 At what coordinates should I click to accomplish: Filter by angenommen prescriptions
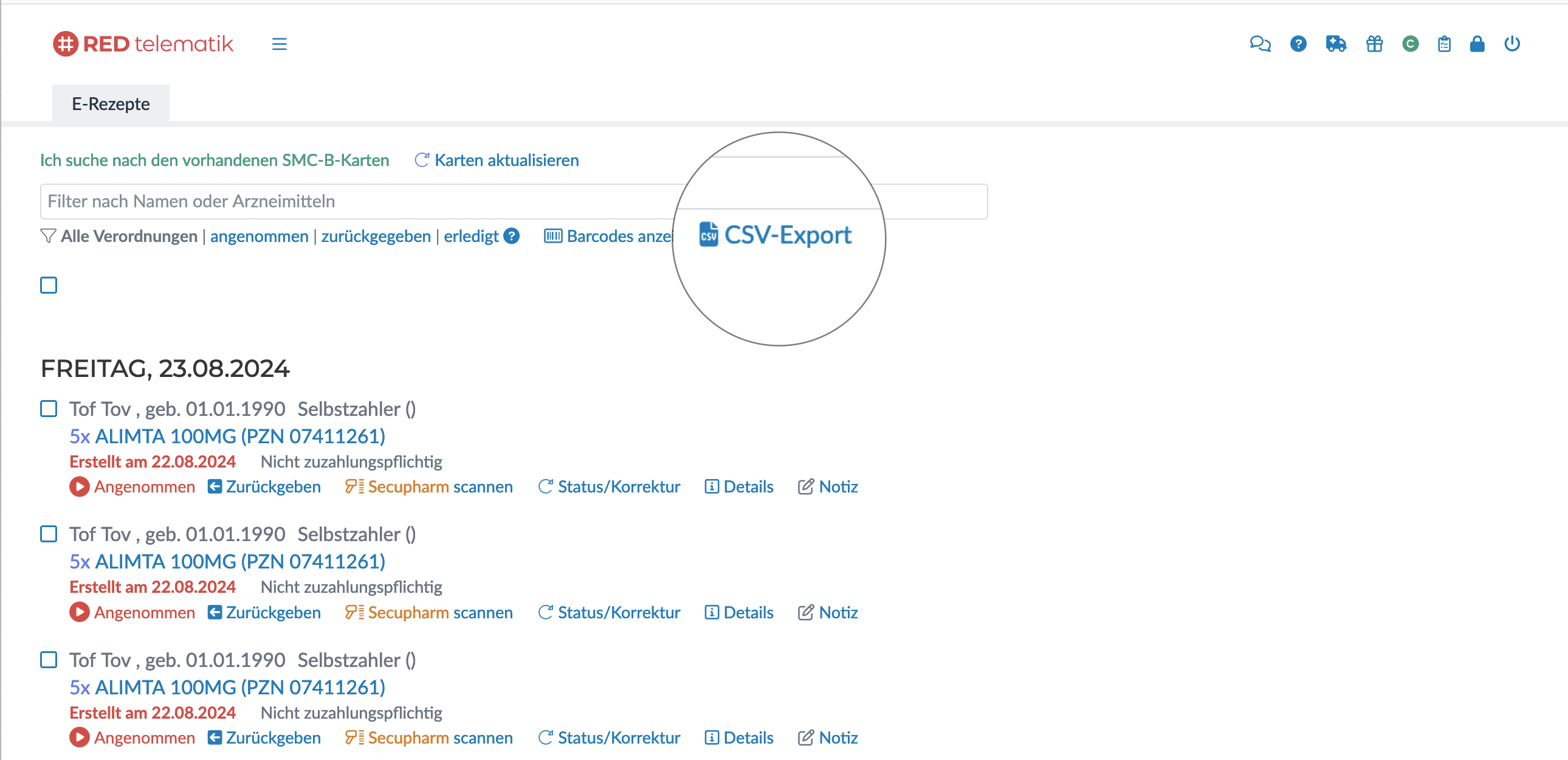point(260,237)
